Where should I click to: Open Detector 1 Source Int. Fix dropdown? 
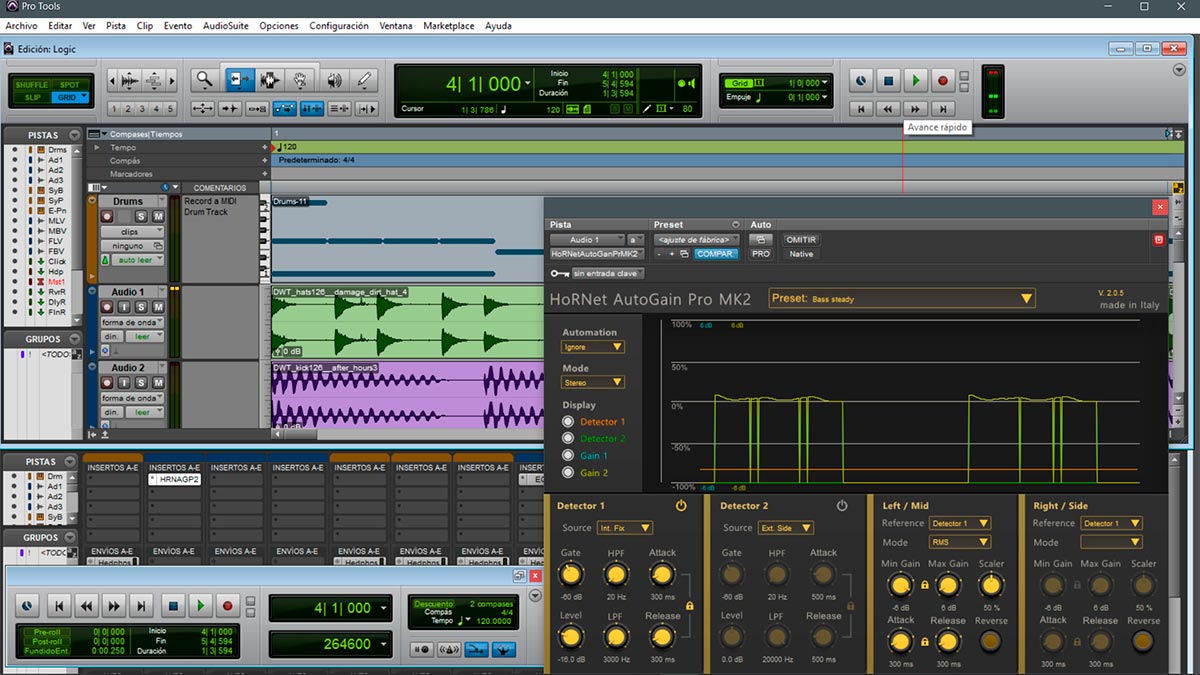click(x=625, y=528)
